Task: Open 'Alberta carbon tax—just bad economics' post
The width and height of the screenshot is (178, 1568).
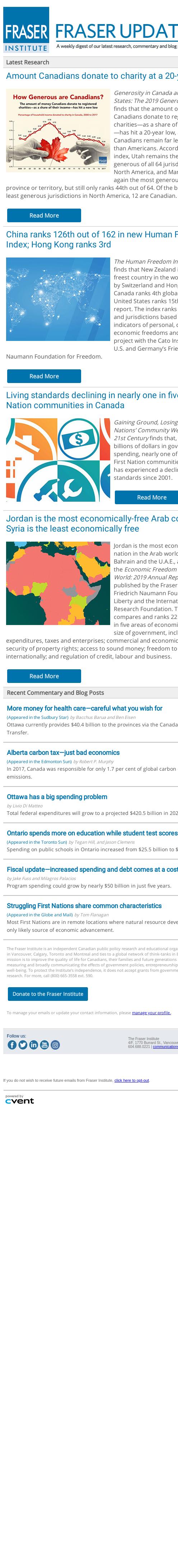Action: pyautogui.click(x=63, y=752)
